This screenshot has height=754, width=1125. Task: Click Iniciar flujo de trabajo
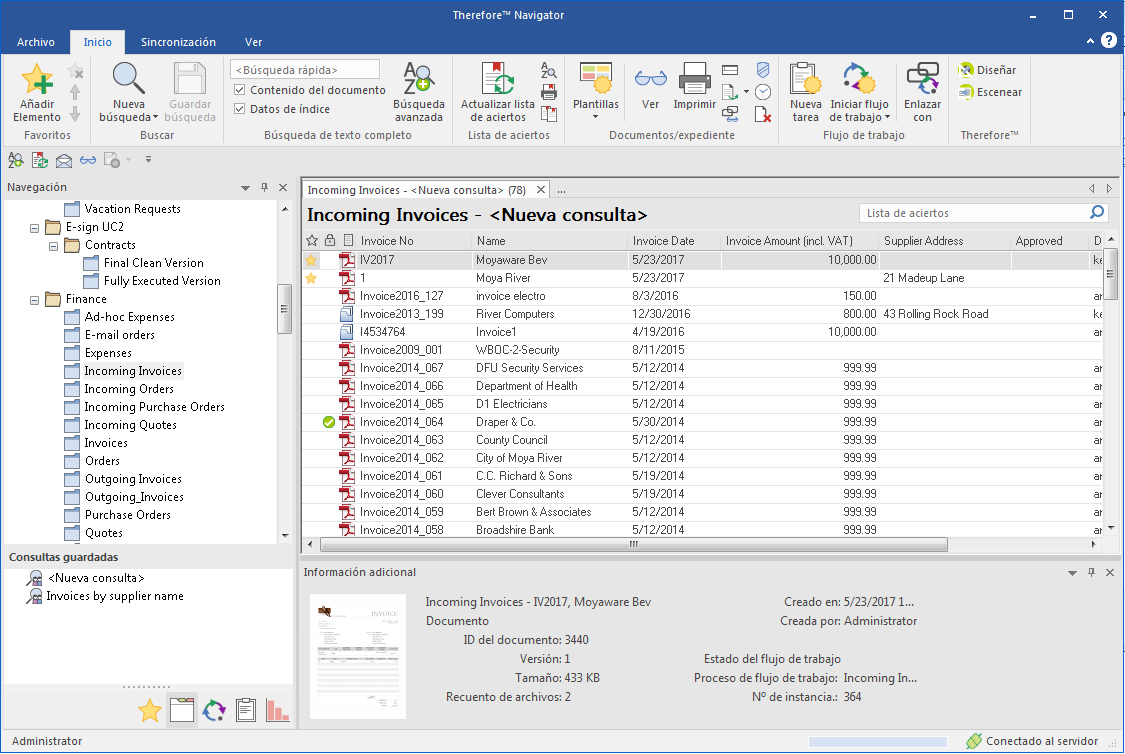860,93
